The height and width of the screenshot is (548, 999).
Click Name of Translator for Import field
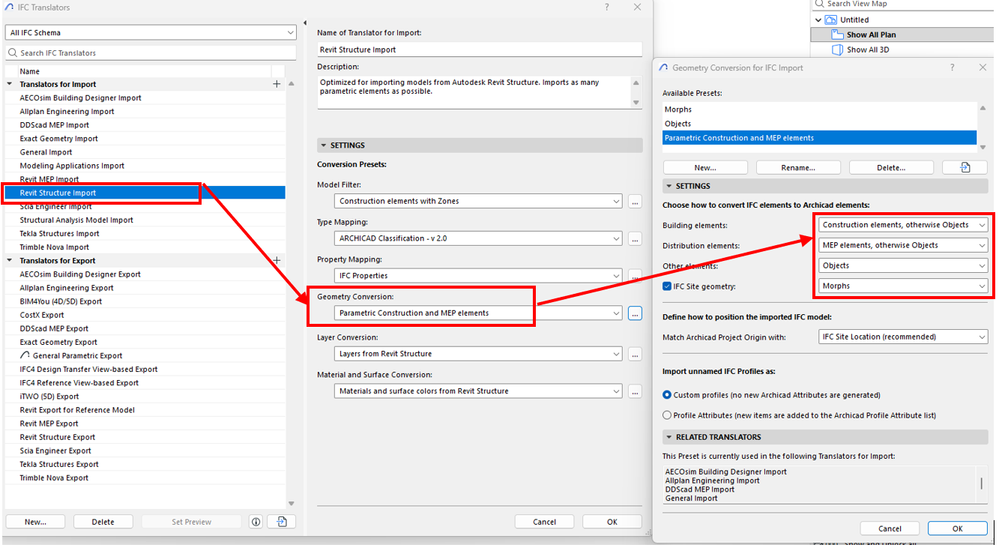480,50
